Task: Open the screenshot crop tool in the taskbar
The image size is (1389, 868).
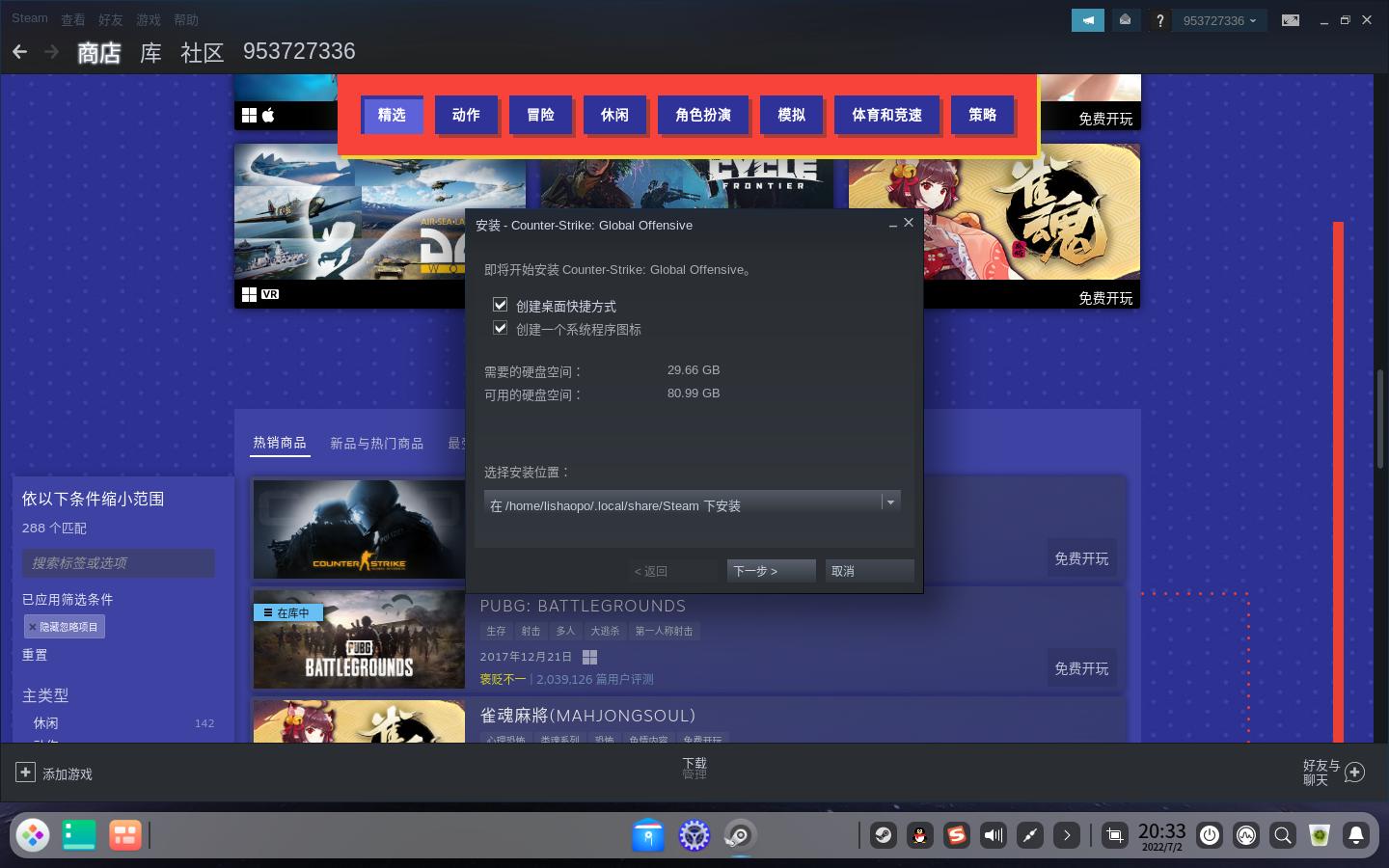Action: pos(1115,835)
